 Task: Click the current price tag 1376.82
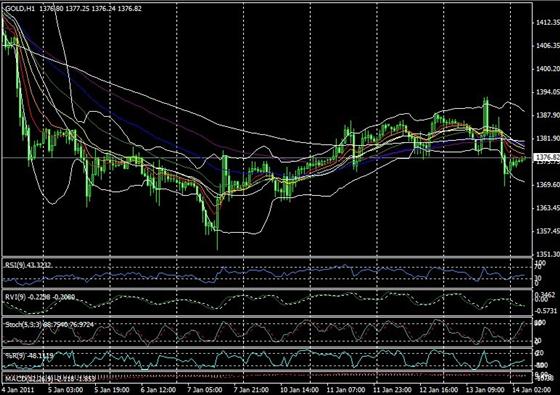(x=547, y=157)
